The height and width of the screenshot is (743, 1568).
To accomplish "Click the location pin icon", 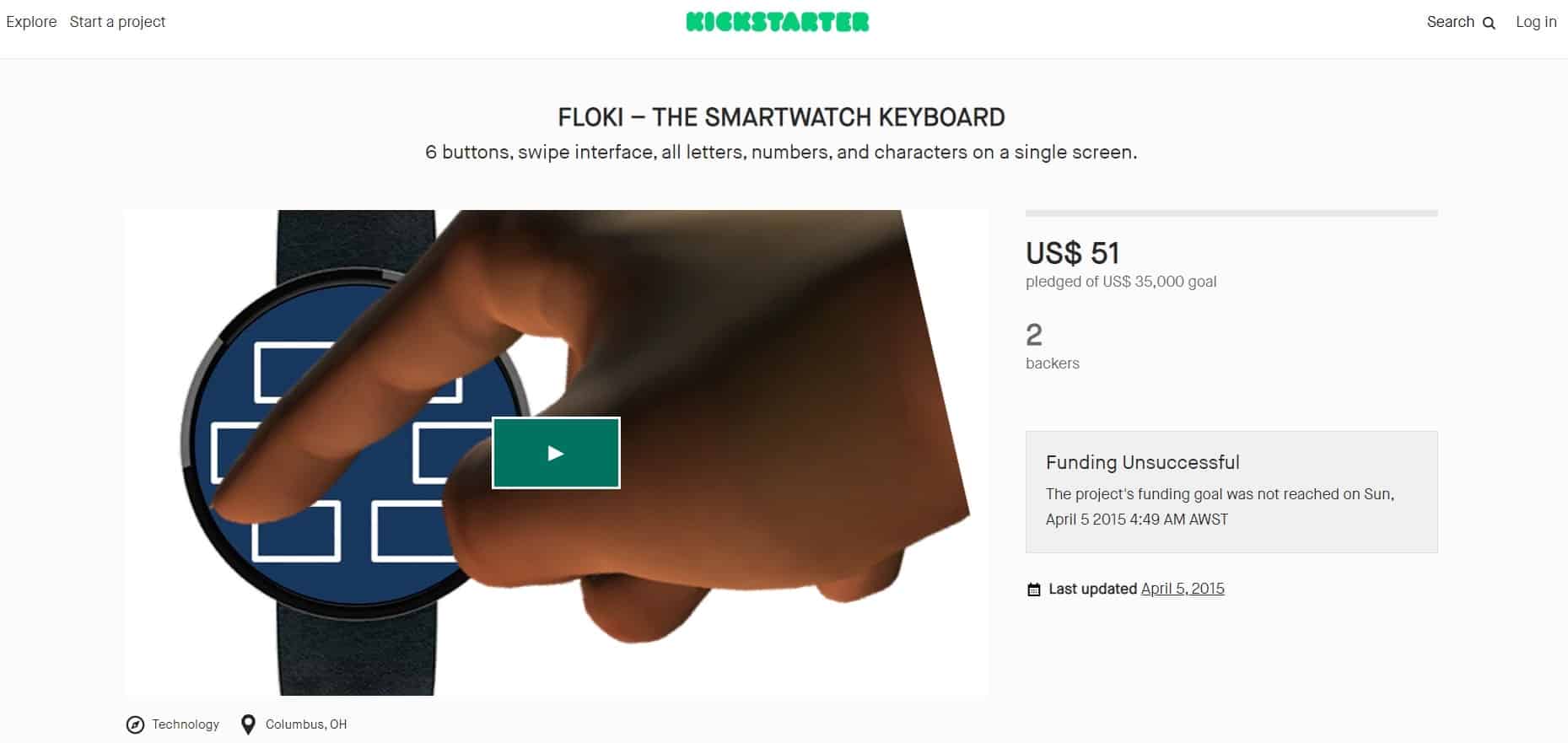I will click(x=248, y=724).
